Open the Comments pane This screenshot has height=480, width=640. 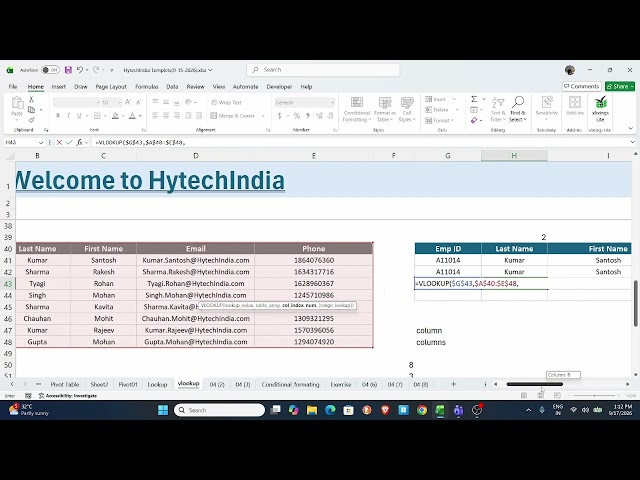click(582, 87)
